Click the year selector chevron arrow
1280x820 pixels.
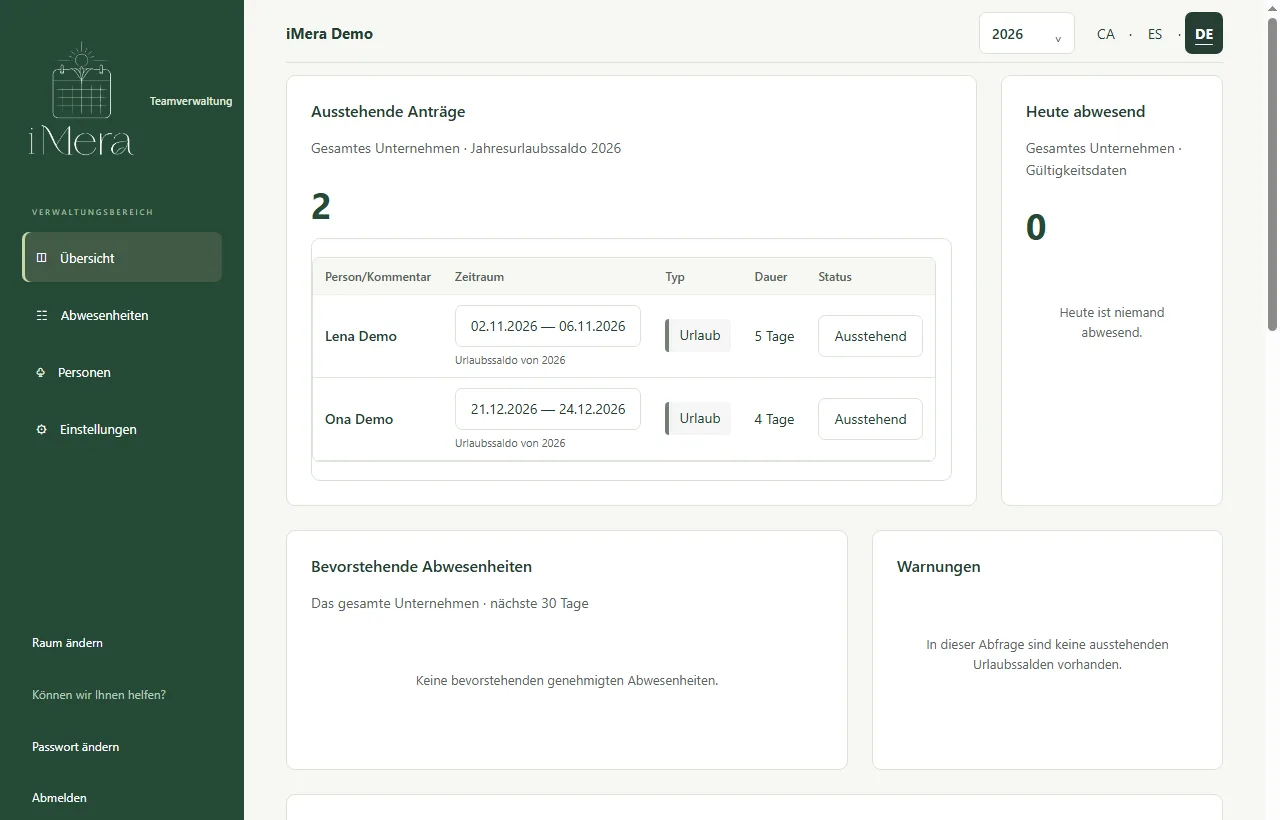coord(1058,37)
